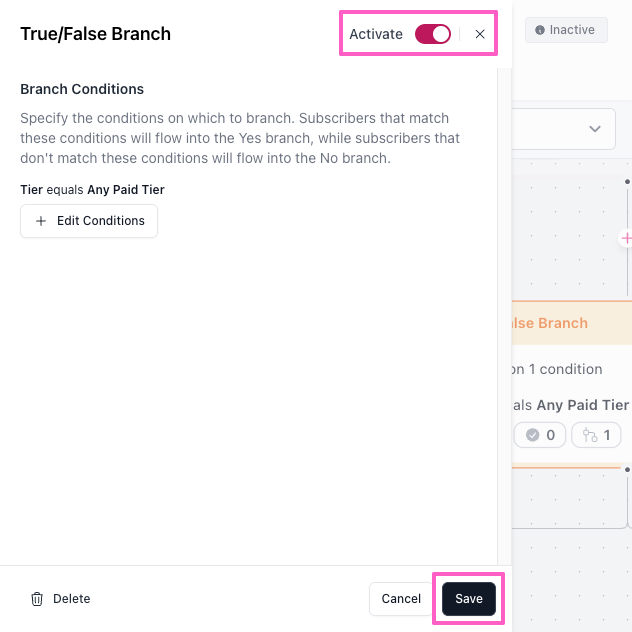Click the trash can icon
The height and width of the screenshot is (632, 632).
click(x=37, y=599)
